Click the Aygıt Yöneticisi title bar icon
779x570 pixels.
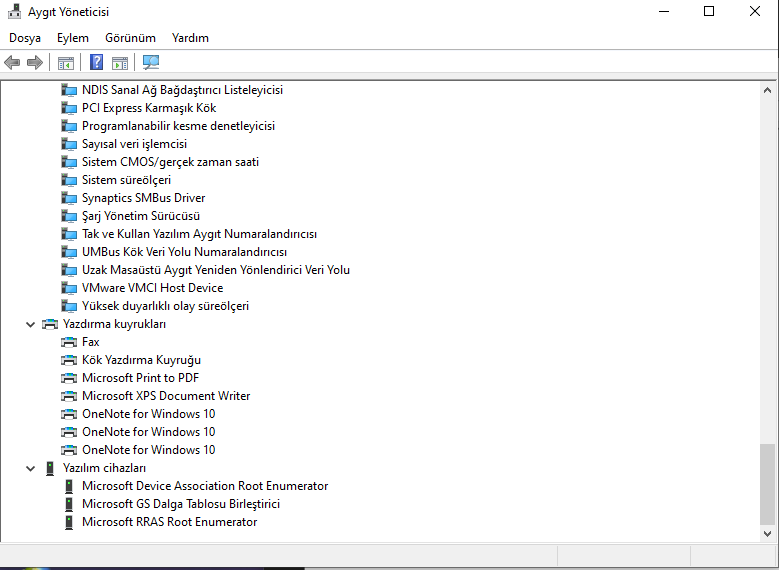[14, 11]
